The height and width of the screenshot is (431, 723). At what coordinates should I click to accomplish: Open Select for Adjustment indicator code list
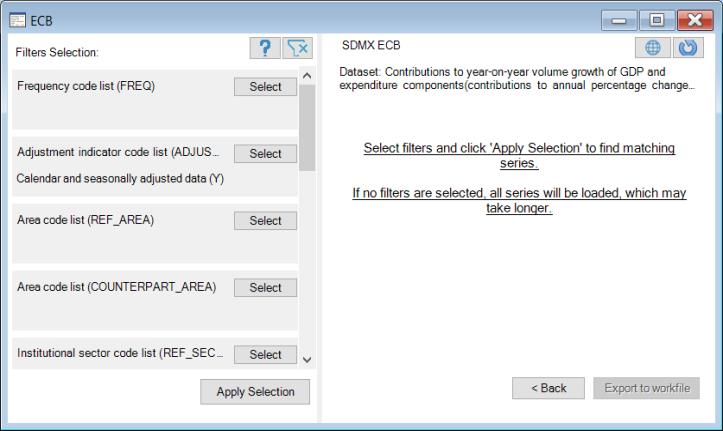265,154
